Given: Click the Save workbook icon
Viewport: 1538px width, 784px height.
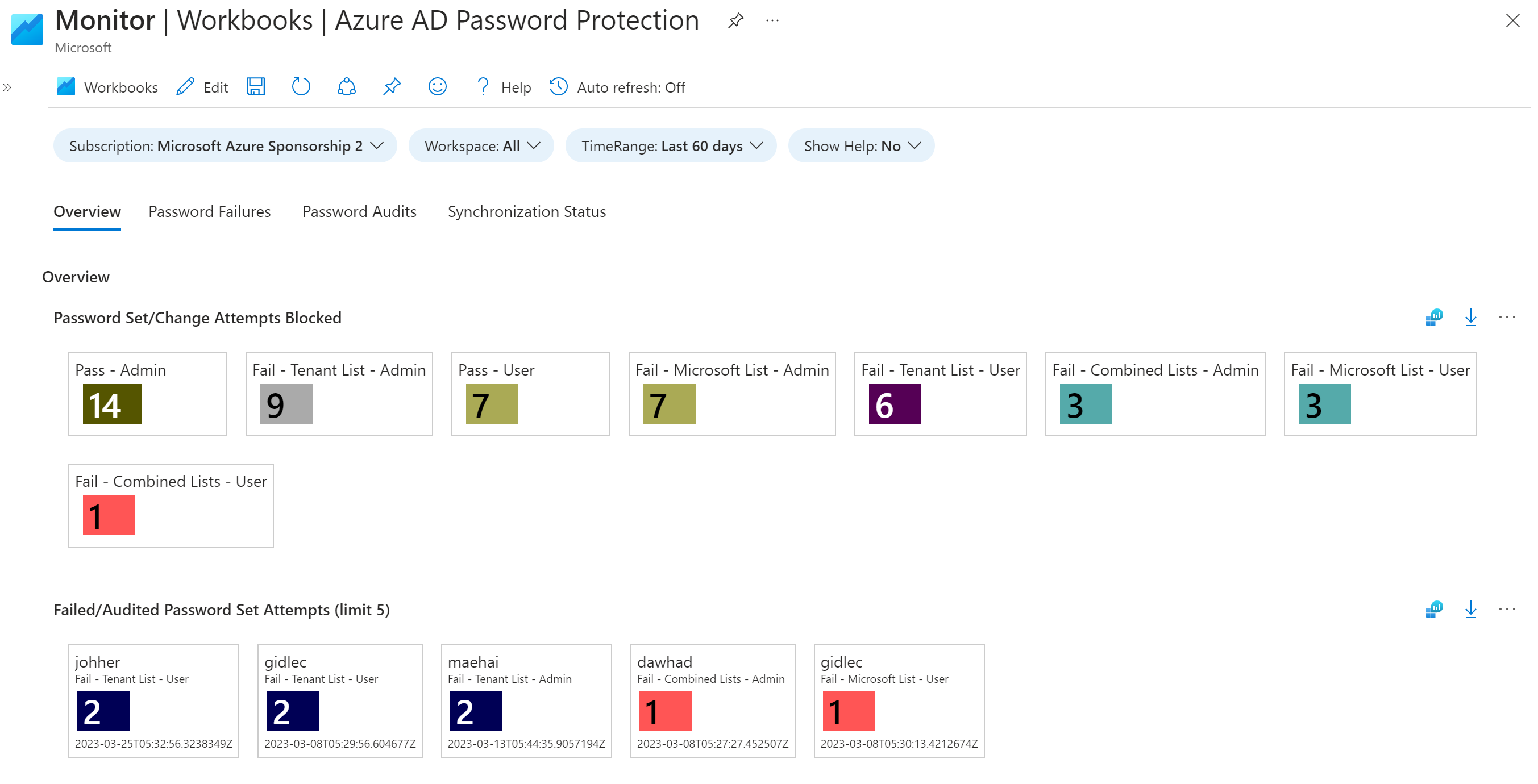Looking at the screenshot, I should [256, 87].
